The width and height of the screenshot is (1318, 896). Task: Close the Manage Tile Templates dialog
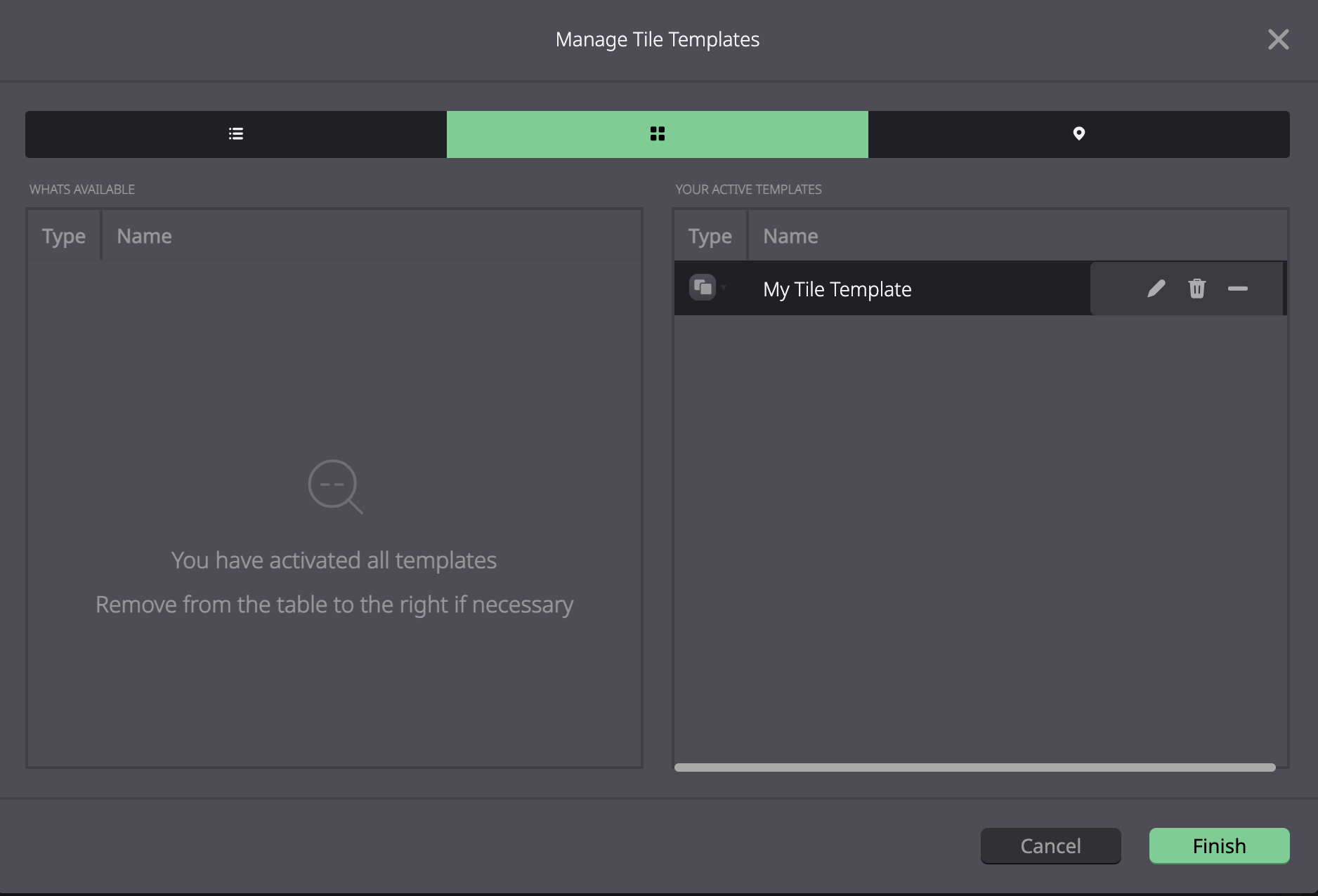click(1279, 39)
